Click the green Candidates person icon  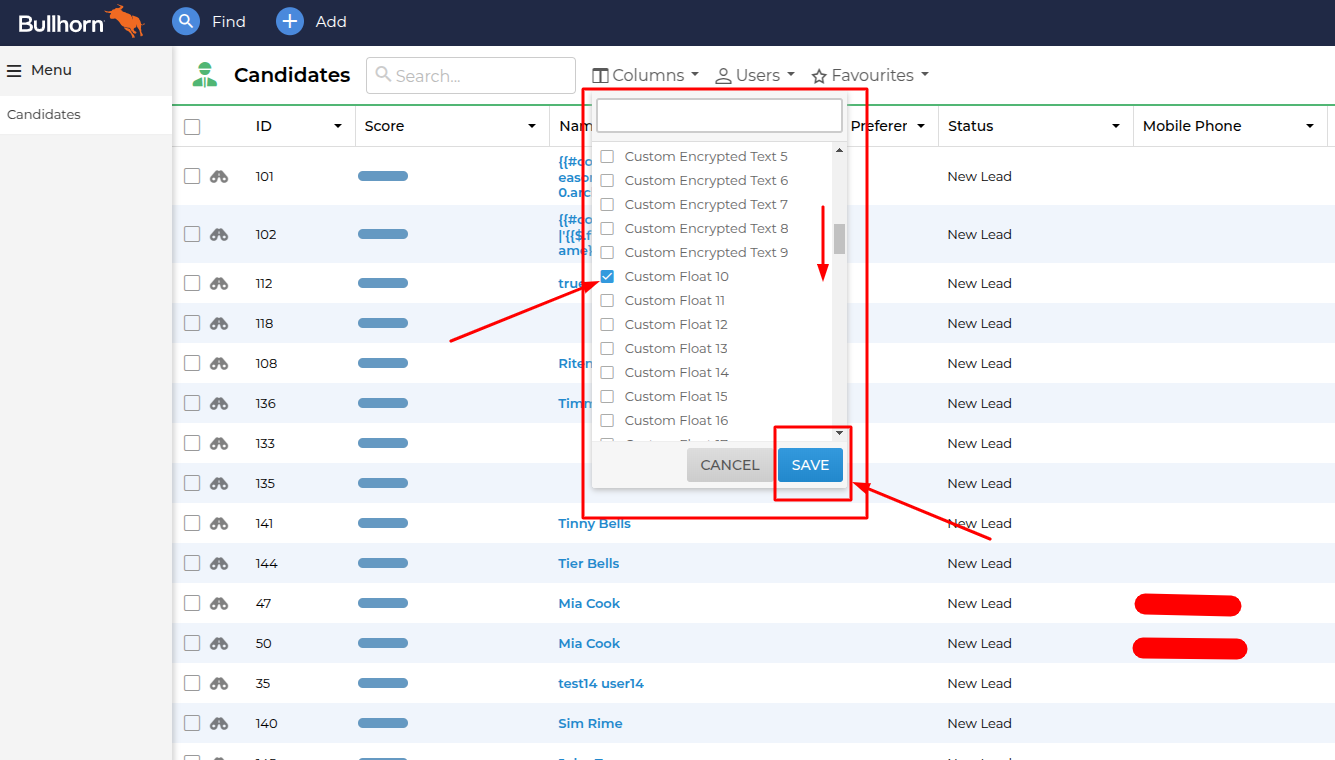click(205, 74)
